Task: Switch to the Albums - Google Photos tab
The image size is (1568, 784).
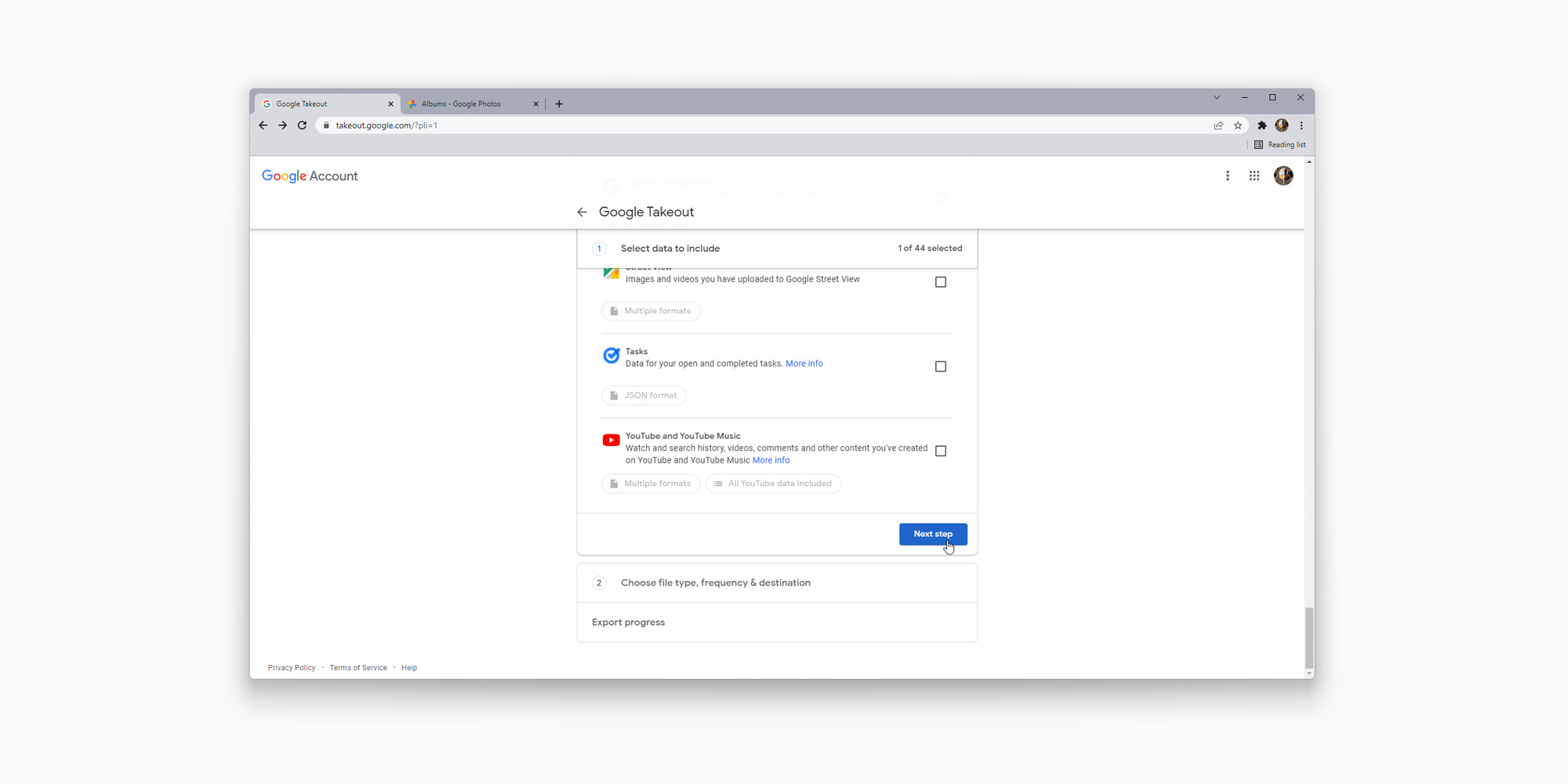Action: tap(461, 103)
